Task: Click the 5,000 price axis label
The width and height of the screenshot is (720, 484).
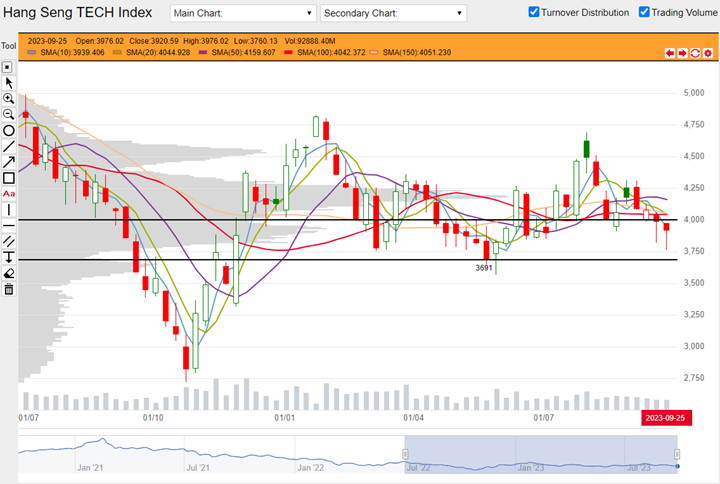Action: pos(694,93)
